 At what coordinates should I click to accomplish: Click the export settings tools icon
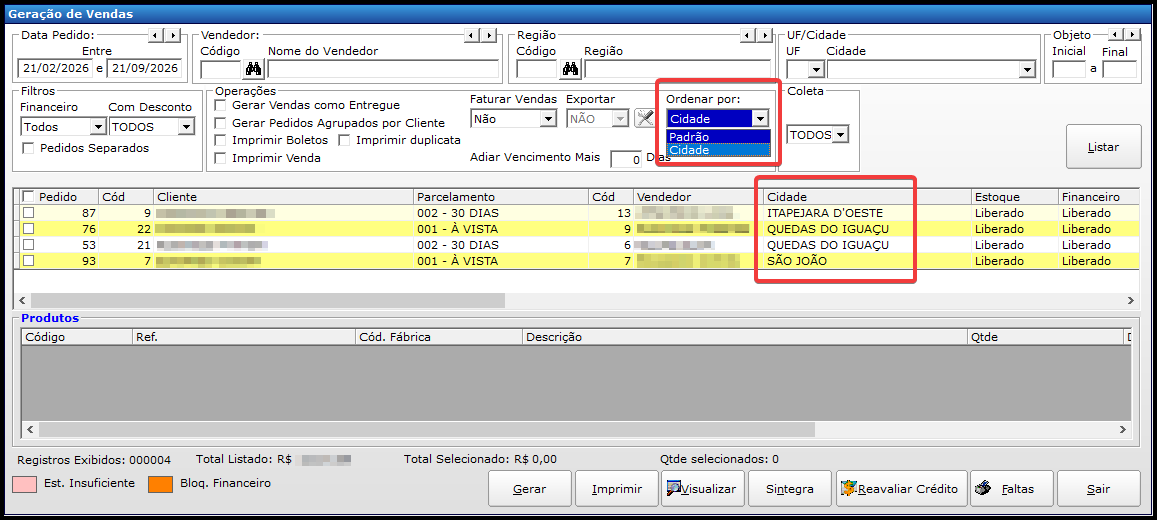tap(645, 117)
